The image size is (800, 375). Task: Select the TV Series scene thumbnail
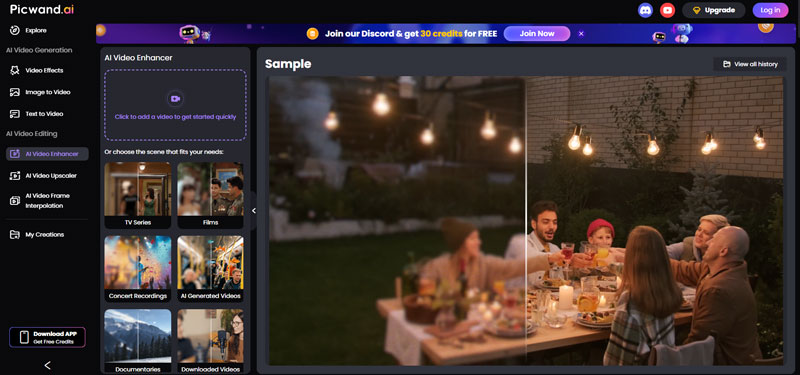tap(138, 195)
